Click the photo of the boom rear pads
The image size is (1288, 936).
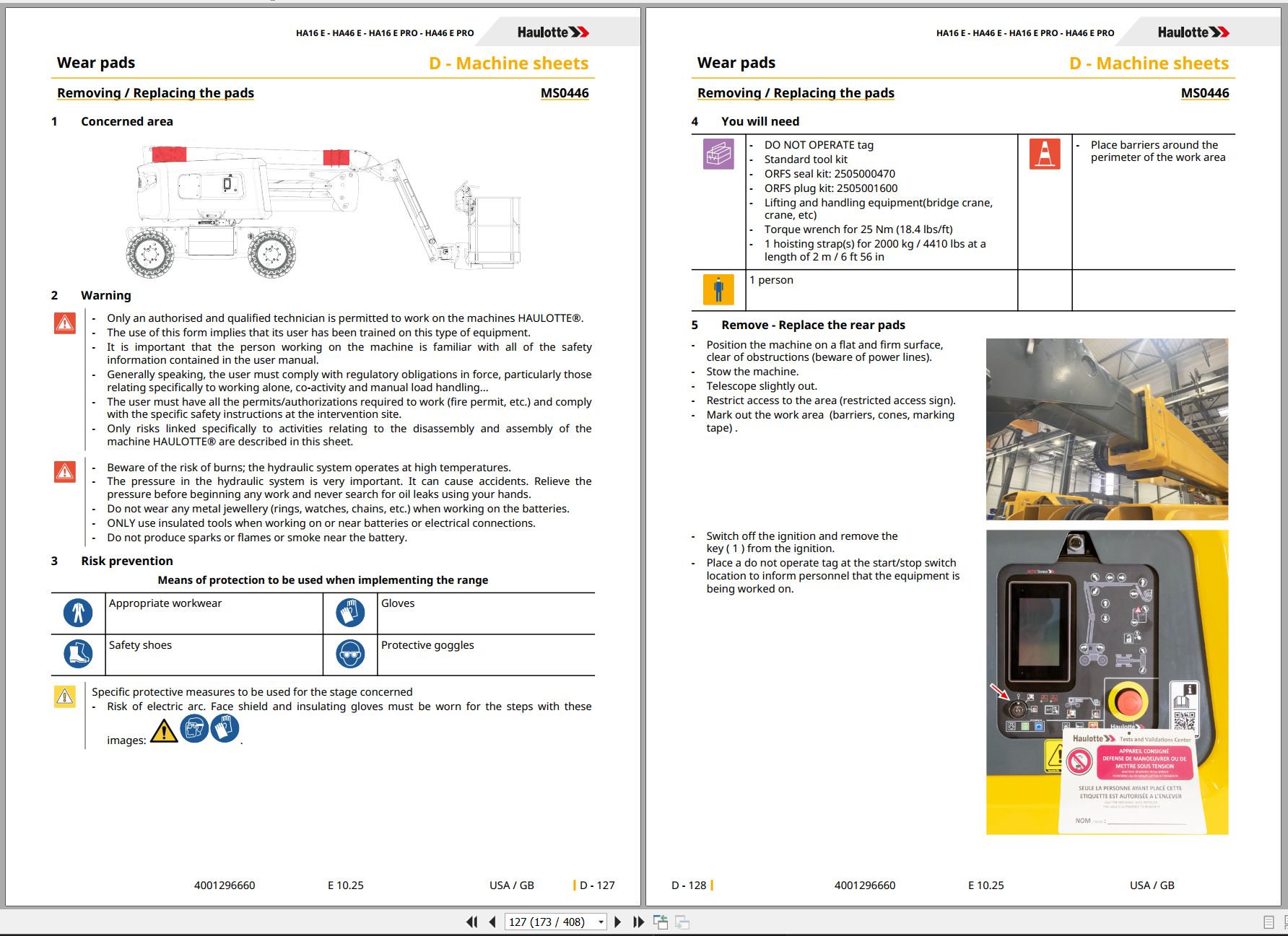coord(1107,429)
